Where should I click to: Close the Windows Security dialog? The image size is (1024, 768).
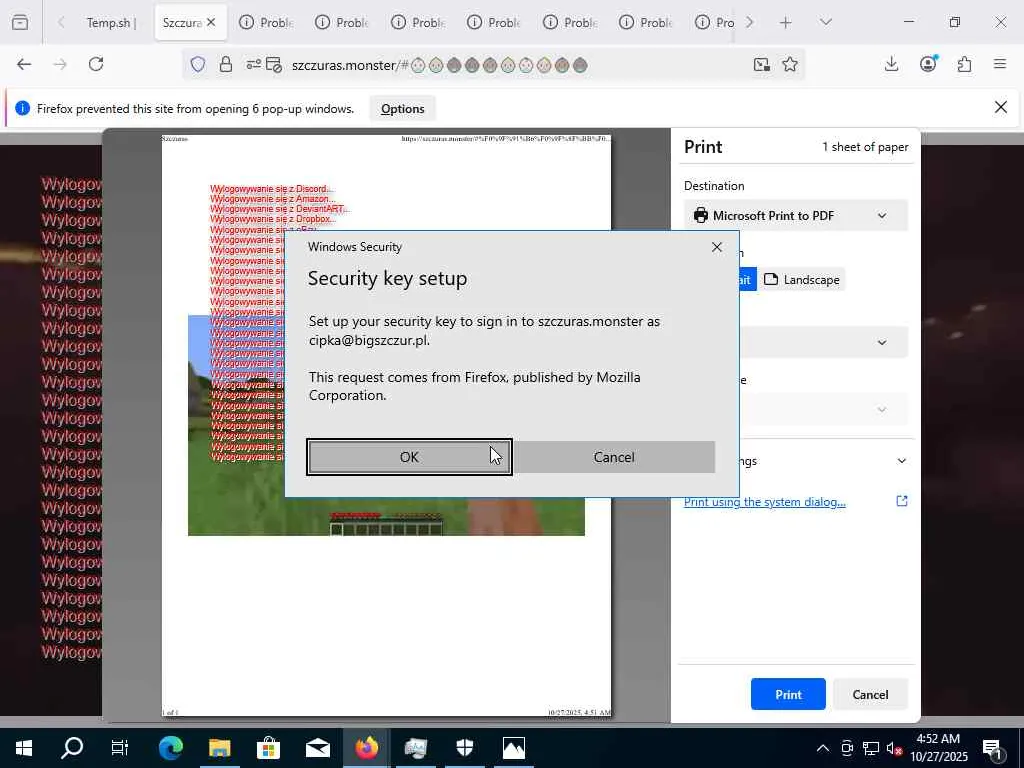tap(717, 247)
